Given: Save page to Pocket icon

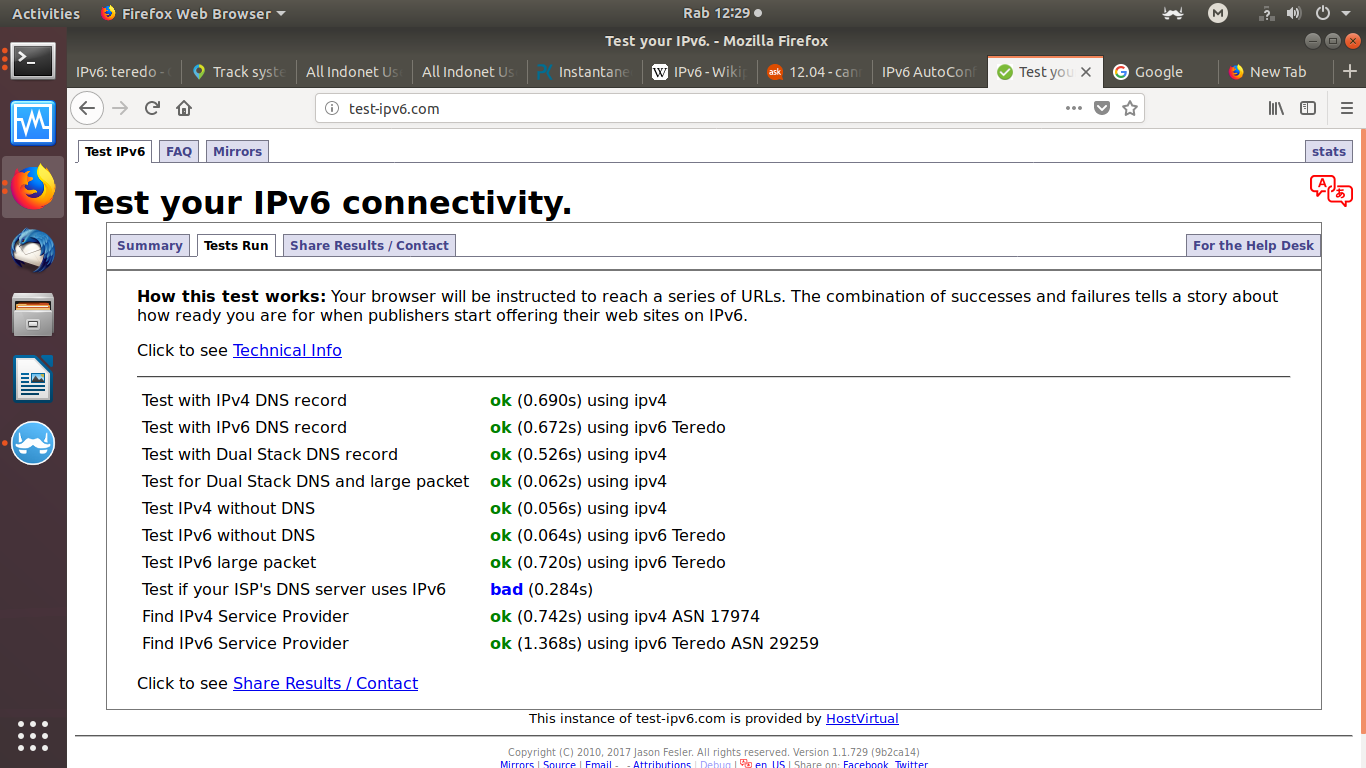Looking at the screenshot, I should point(1102,108).
